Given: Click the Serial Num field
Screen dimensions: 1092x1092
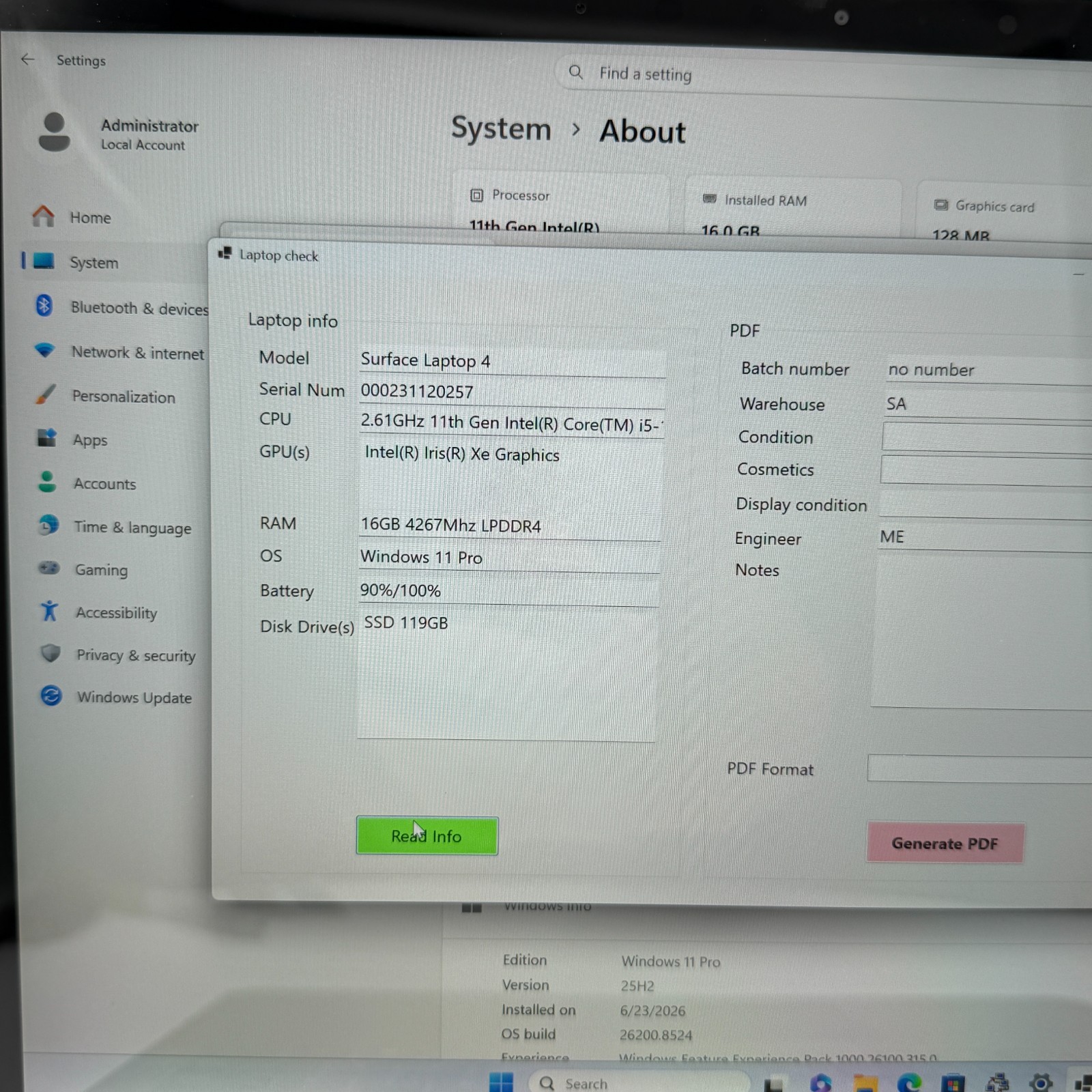Looking at the screenshot, I should tap(513, 392).
